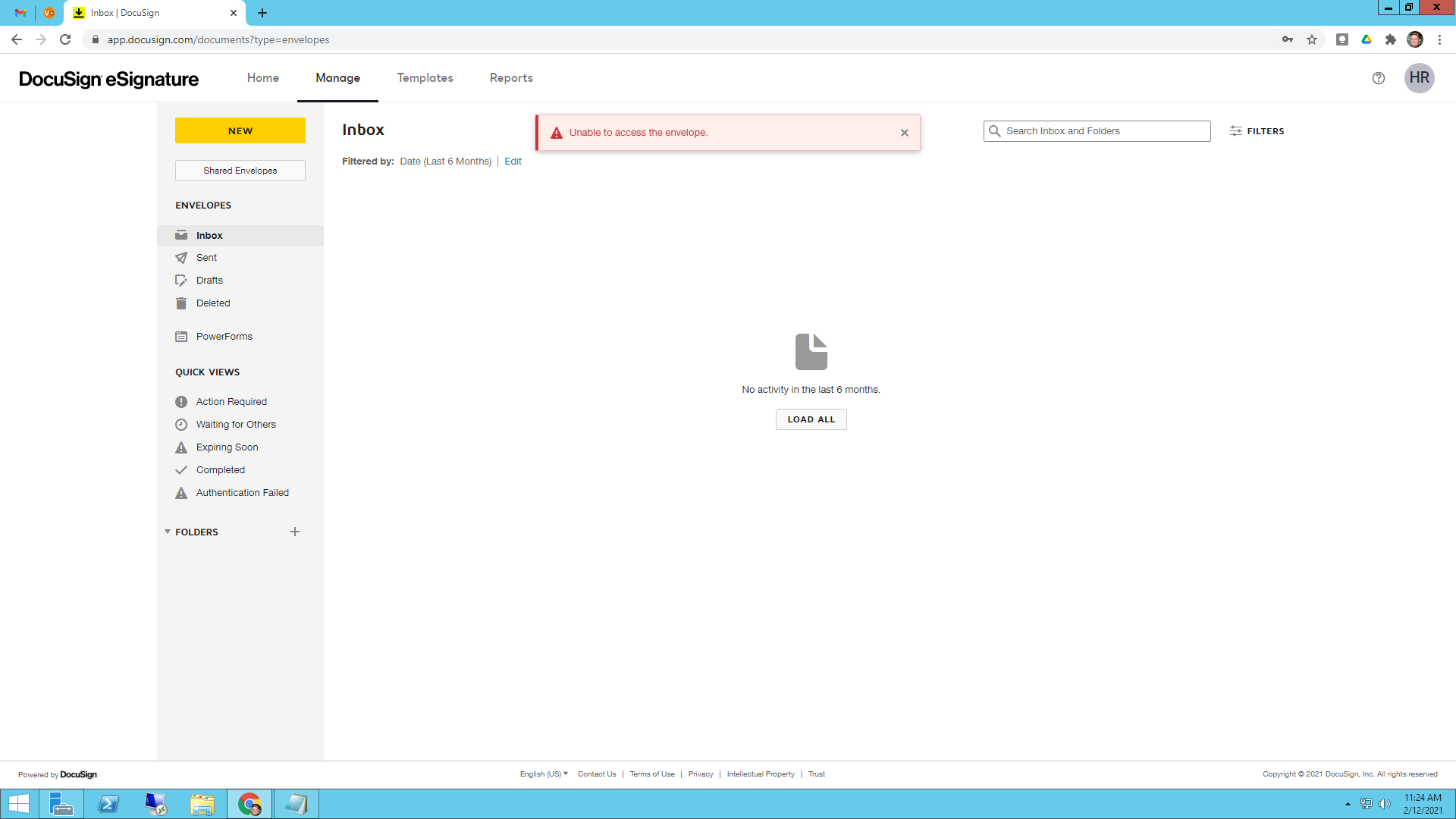Open the Templates tab

click(x=425, y=78)
